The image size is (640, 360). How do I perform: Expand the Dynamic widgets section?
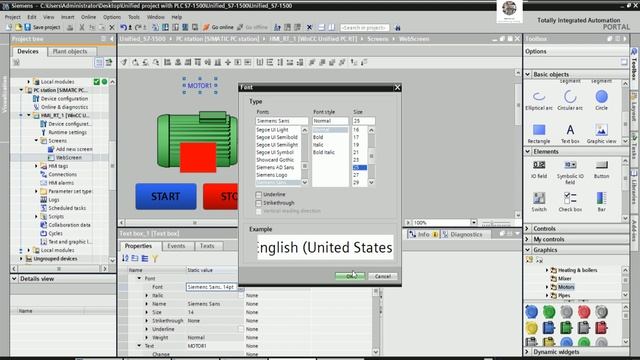pyautogui.click(x=527, y=352)
